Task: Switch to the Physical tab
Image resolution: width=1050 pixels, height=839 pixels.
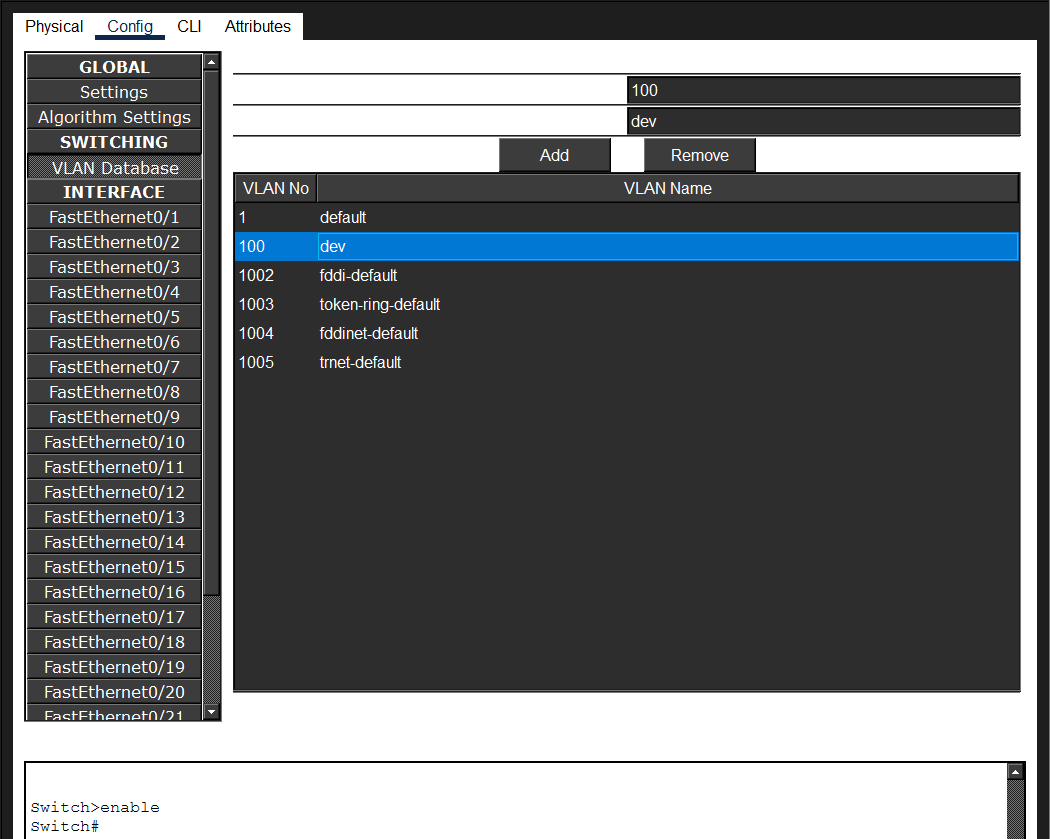Action: click(x=54, y=27)
